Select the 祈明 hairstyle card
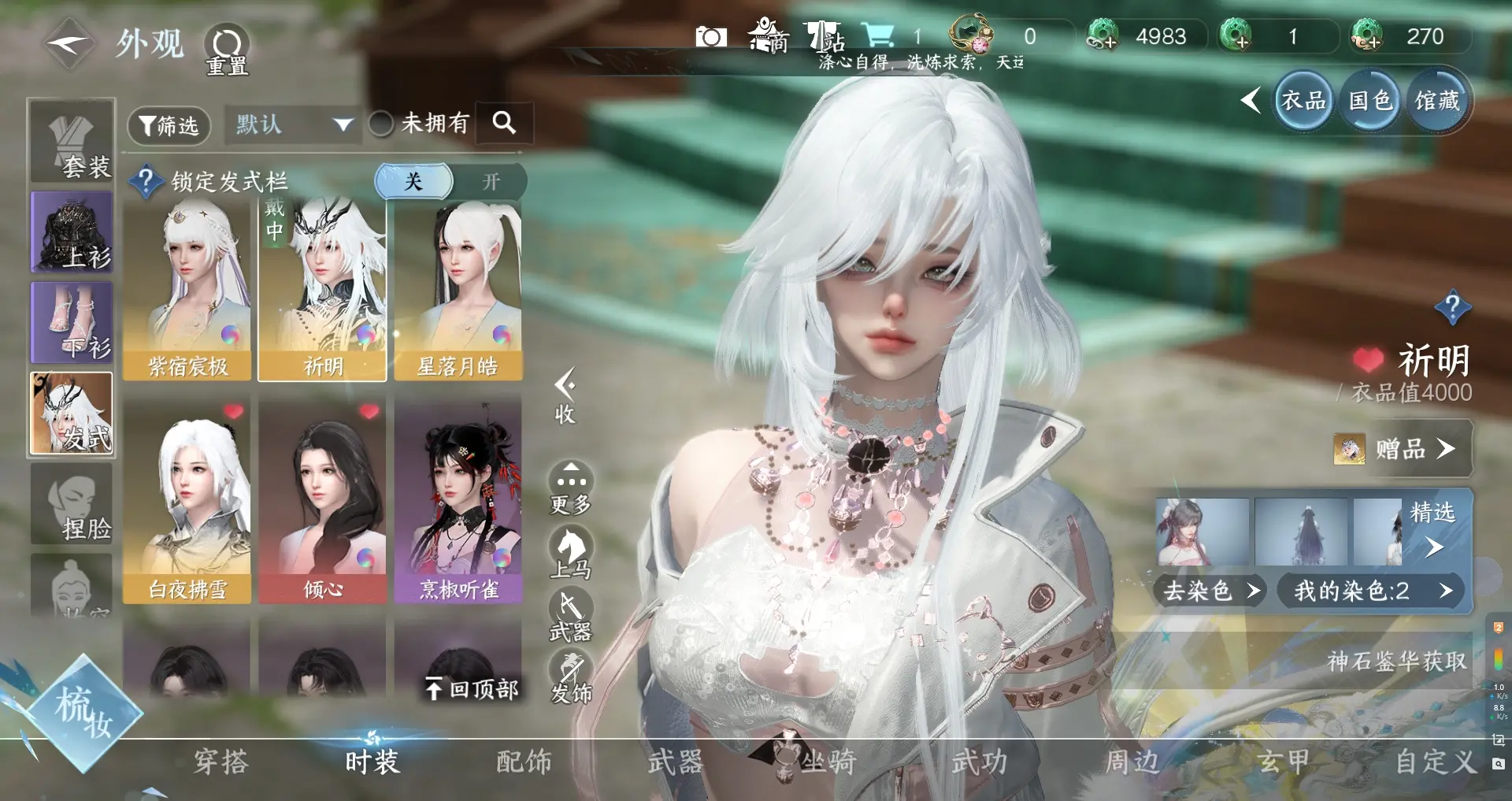 coord(323,290)
